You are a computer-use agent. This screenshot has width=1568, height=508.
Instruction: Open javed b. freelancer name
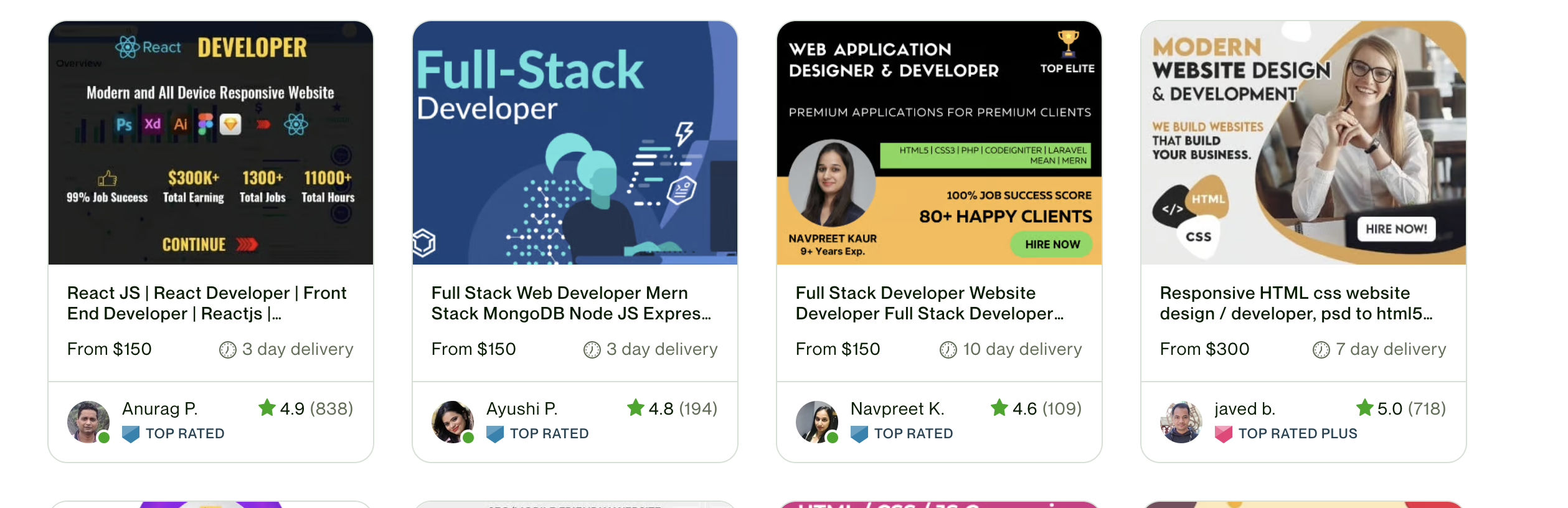1245,409
